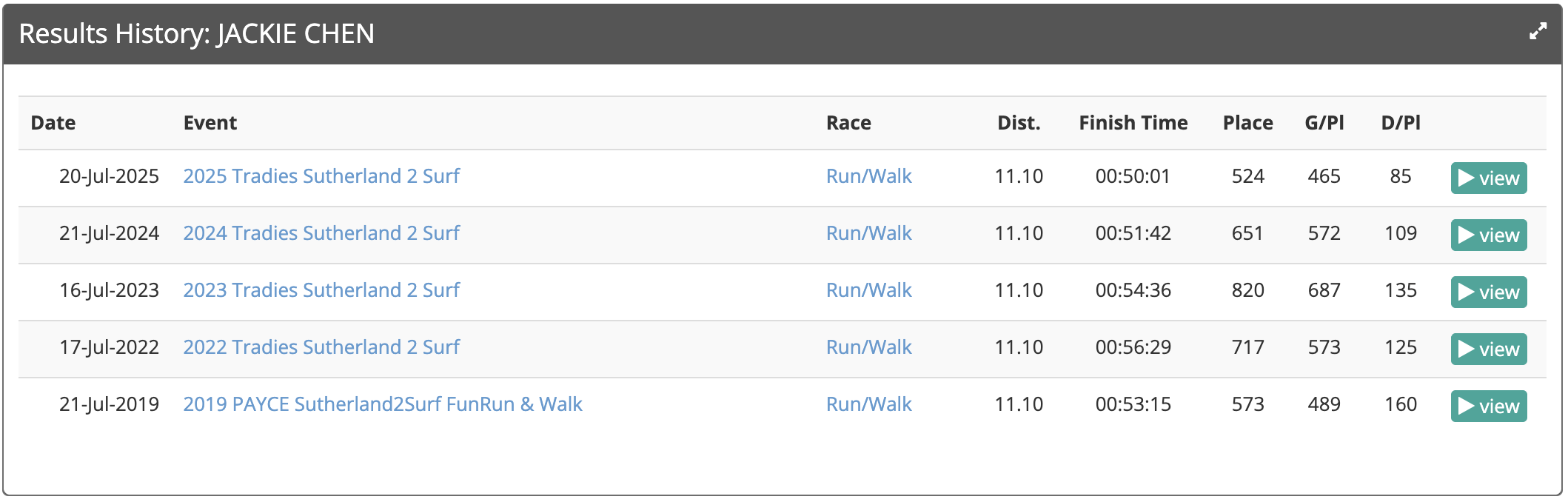The height and width of the screenshot is (502, 1568).
Task: Click Run/Walk race link for 2023
Action: (x=868, y=290)
